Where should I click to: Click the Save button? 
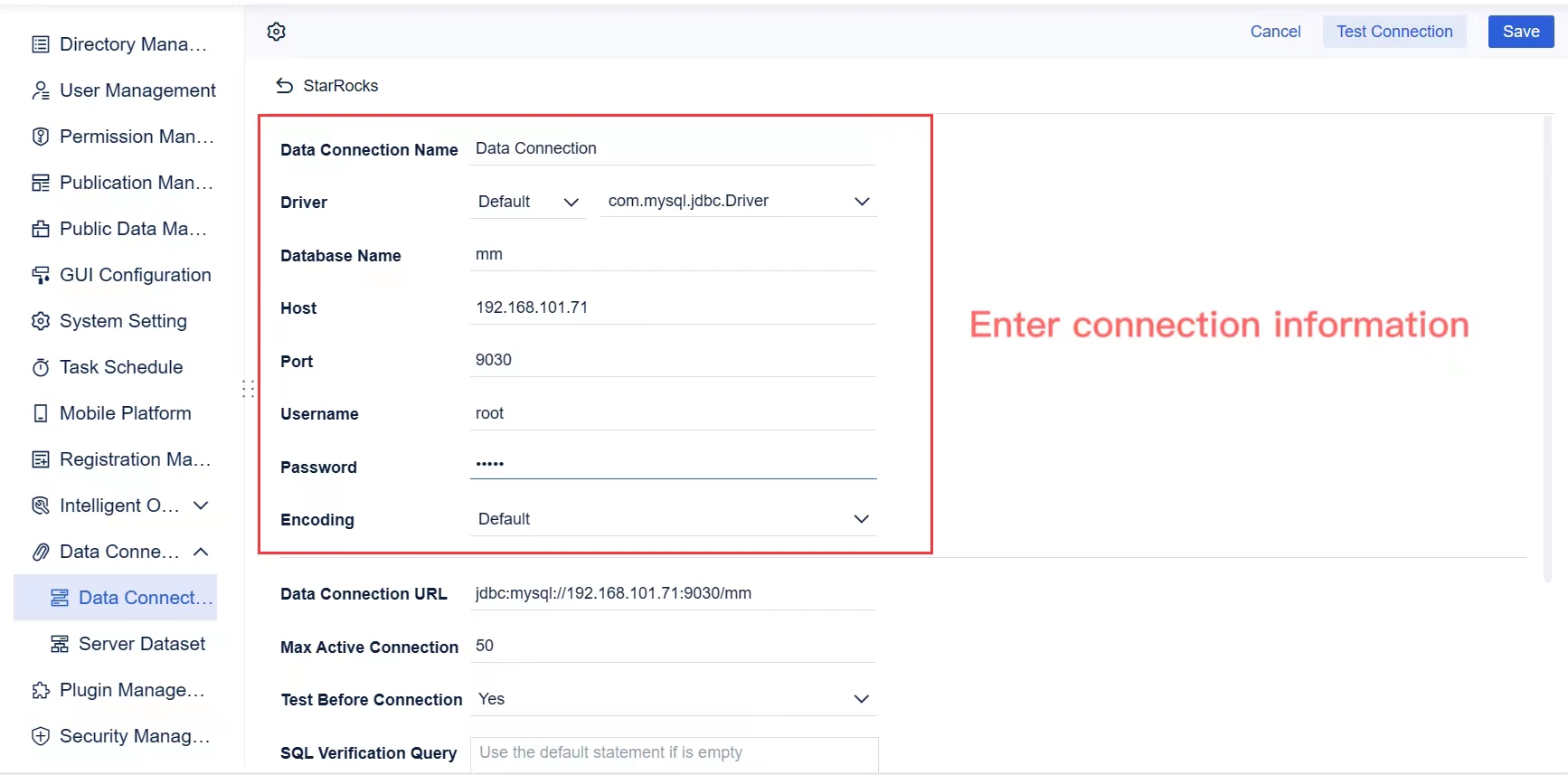point(1521,32)
